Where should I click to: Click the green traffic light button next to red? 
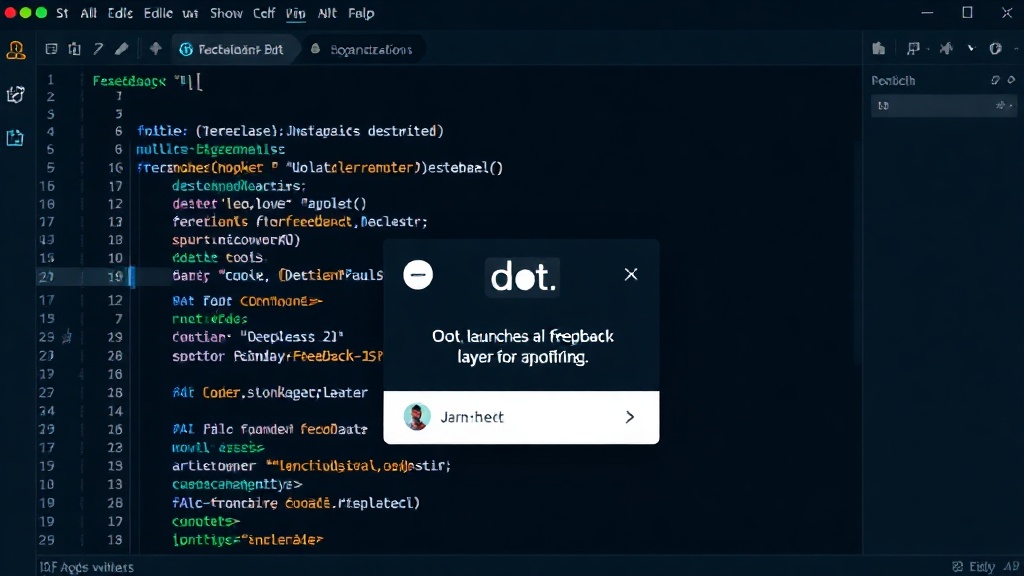pyautogui.click(x=25, y=12)
